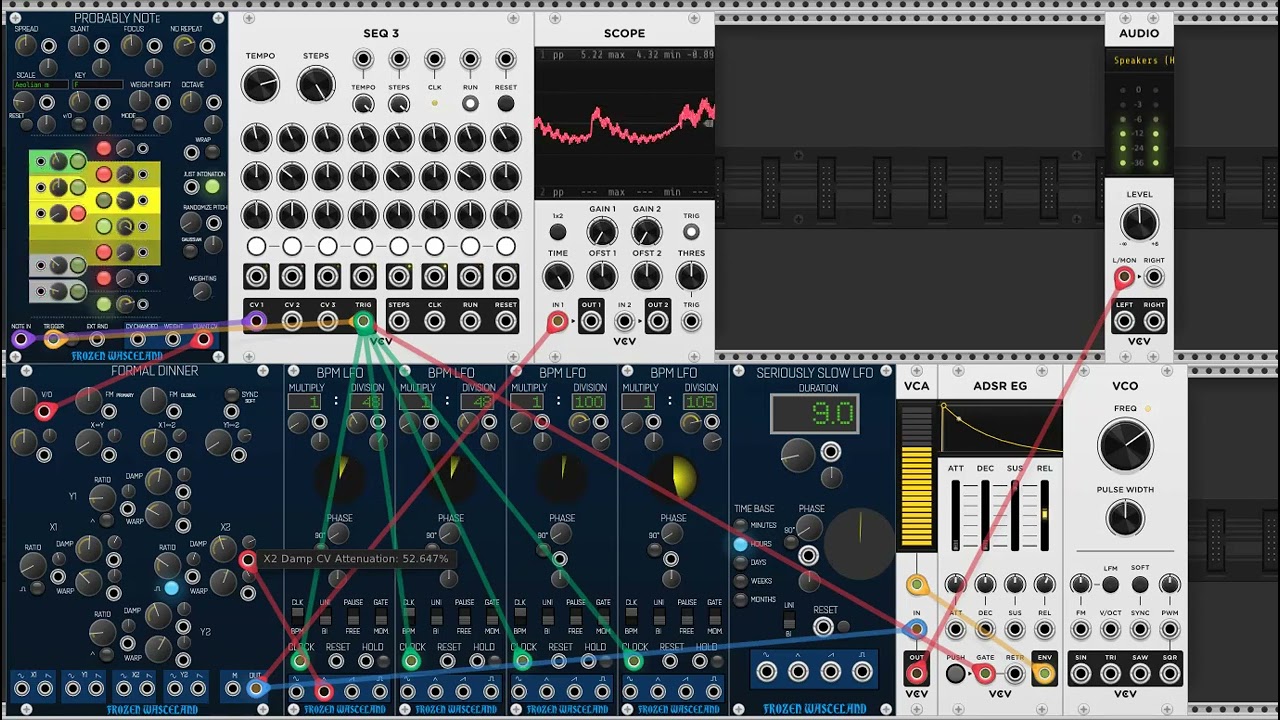1280x720 pixels.
Task: Flip the GATE/MOM switch on the 105 LFO
Action: click(x=715, y=617)
